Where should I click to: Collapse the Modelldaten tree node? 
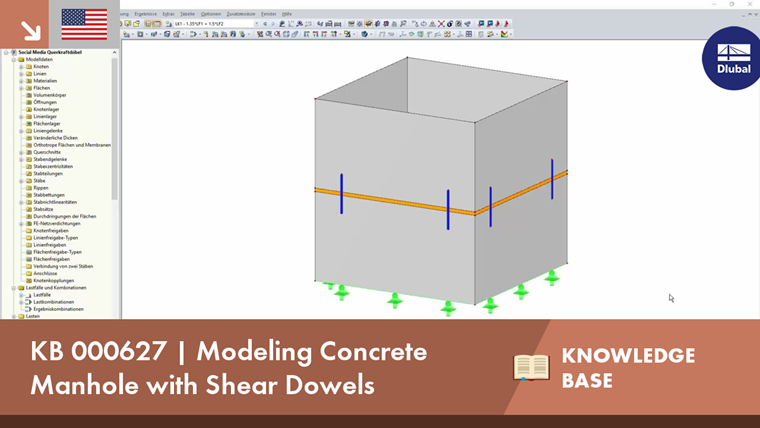[x=14, y=60]
